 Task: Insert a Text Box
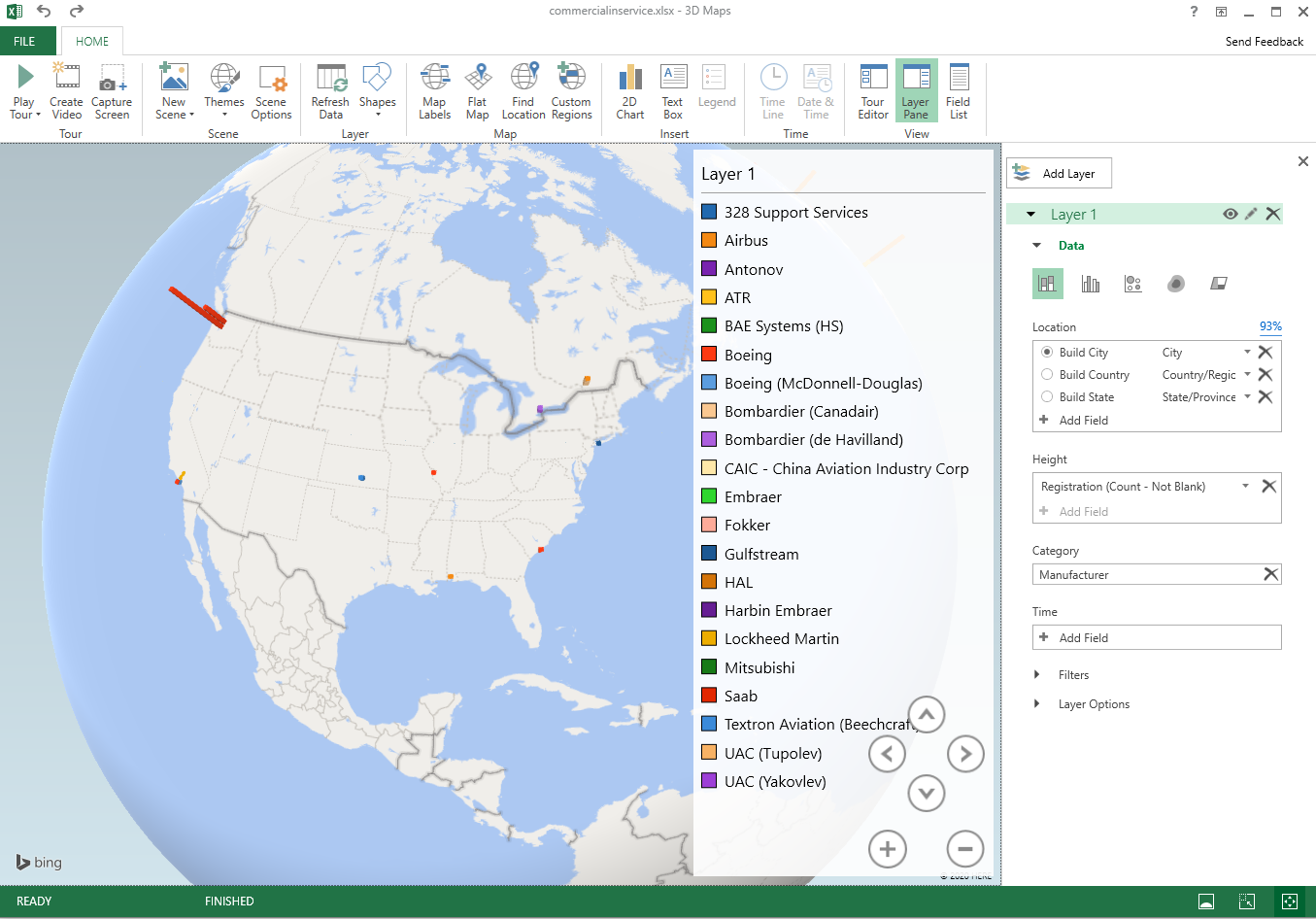(673, 91)
